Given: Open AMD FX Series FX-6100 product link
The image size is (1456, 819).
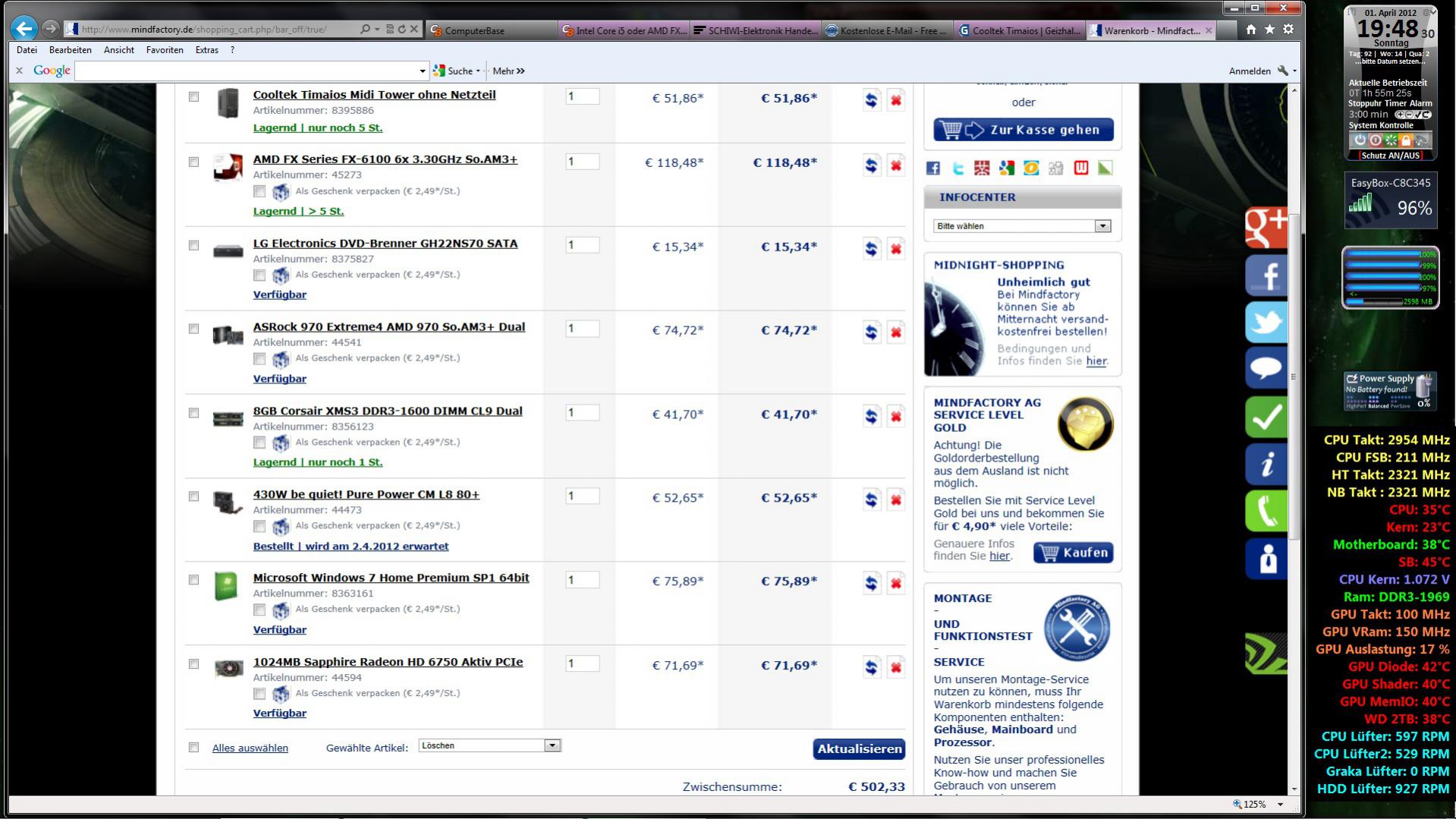Looking at the screenshot, I should [385, 159].
